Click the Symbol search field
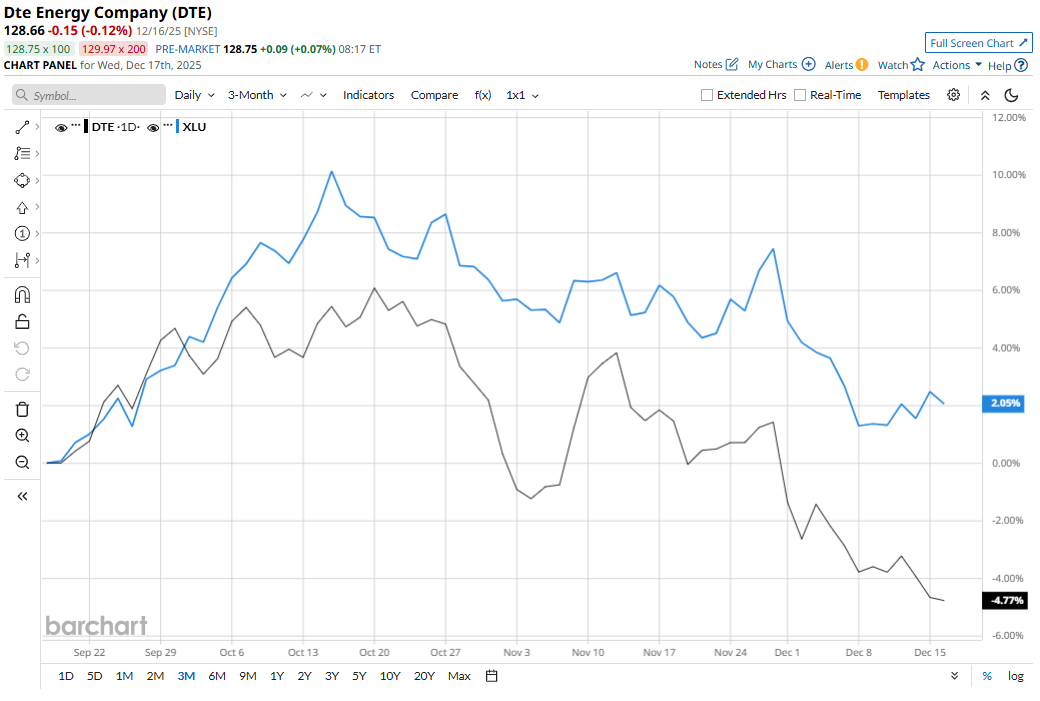This screenshot has height=701, width=1040. [x=89, y=95]
